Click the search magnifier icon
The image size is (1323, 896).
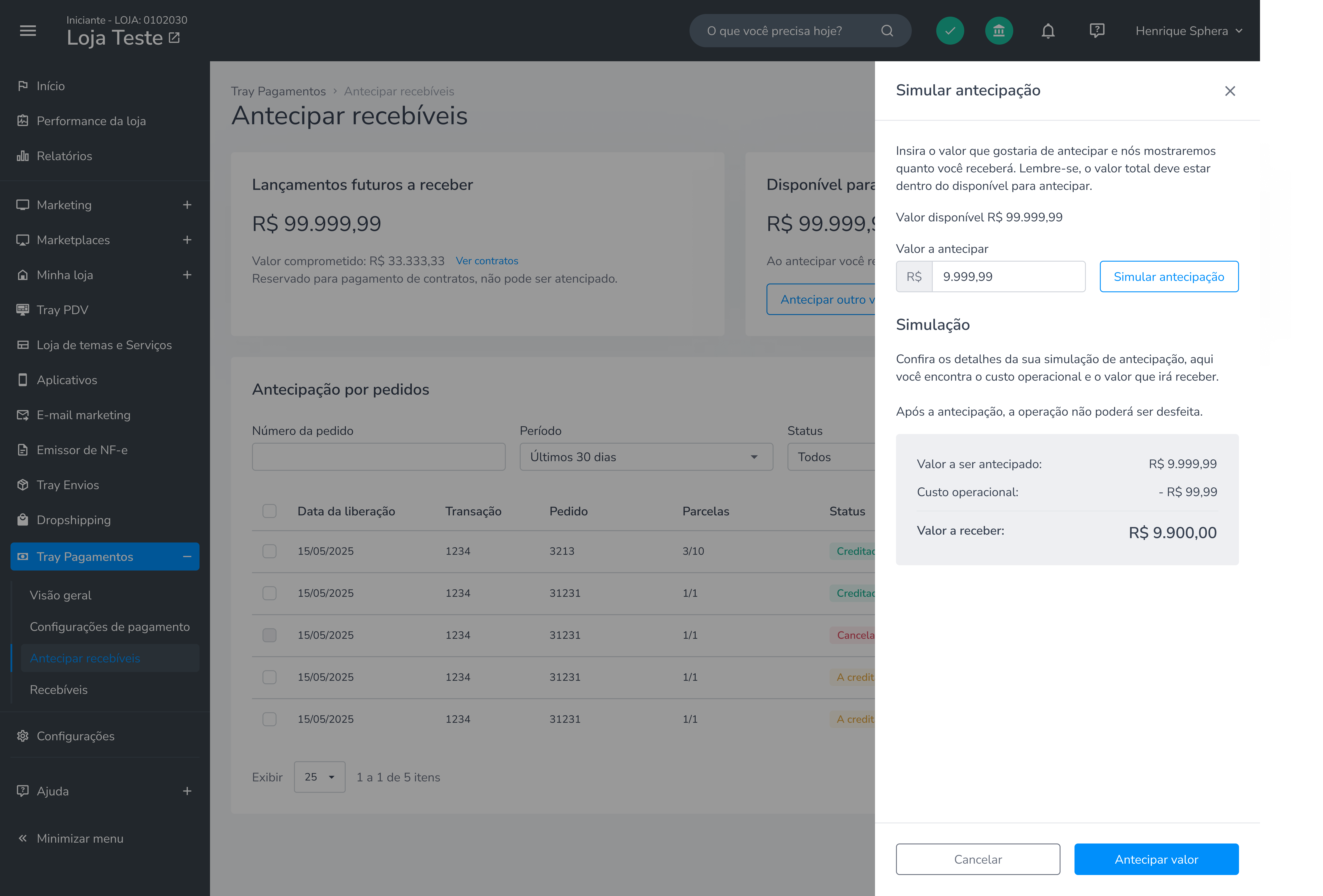click(x=887, y=31)
